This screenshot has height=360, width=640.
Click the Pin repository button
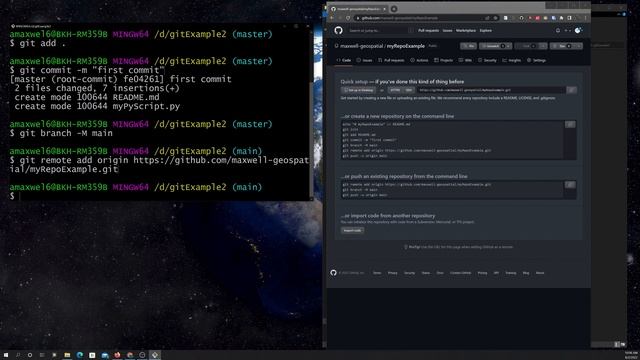point(469,46)
